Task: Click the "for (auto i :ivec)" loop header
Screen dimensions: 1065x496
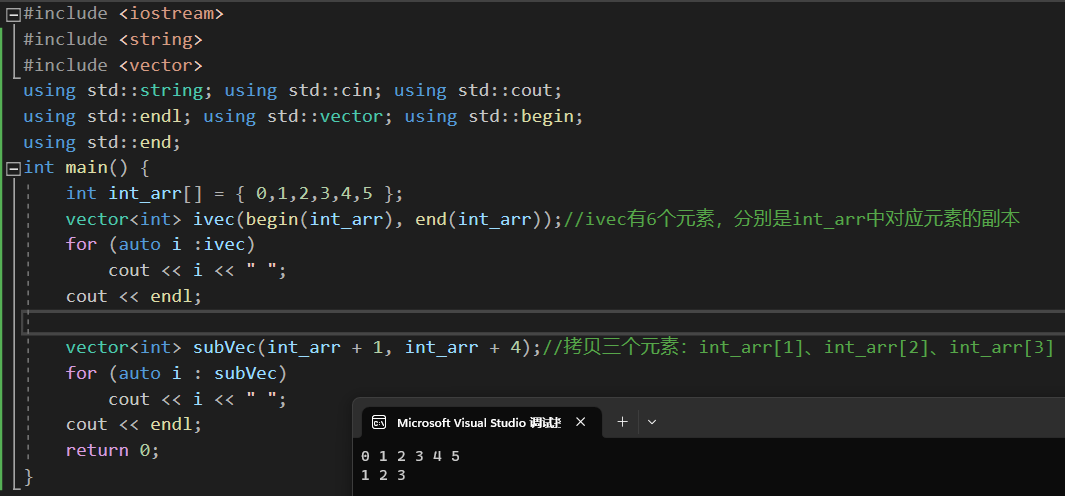Action: click(160, 244)
